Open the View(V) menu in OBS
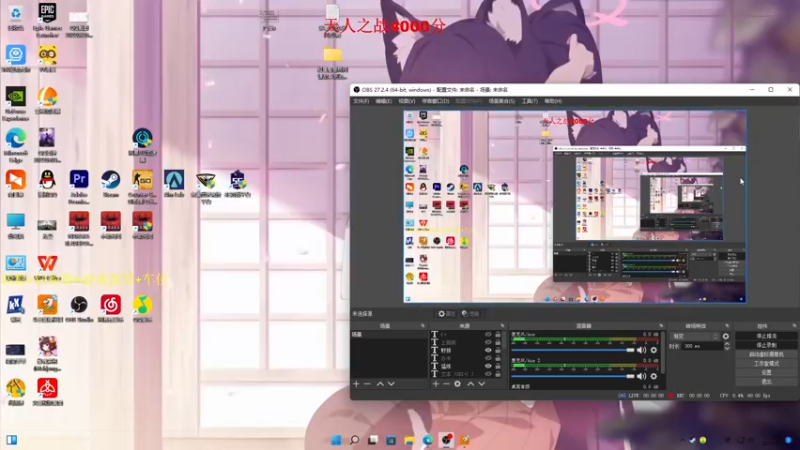 pyautogui.click(x=407, y=101)
